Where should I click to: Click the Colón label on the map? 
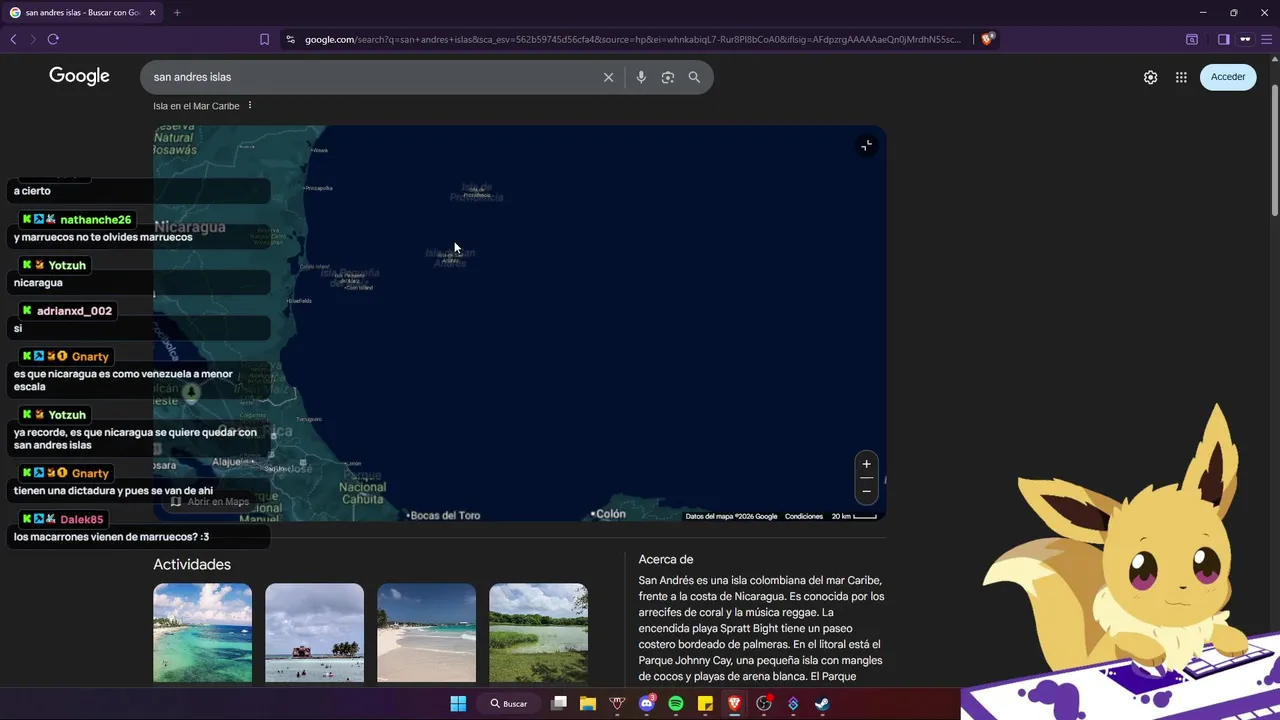[609, 514]
